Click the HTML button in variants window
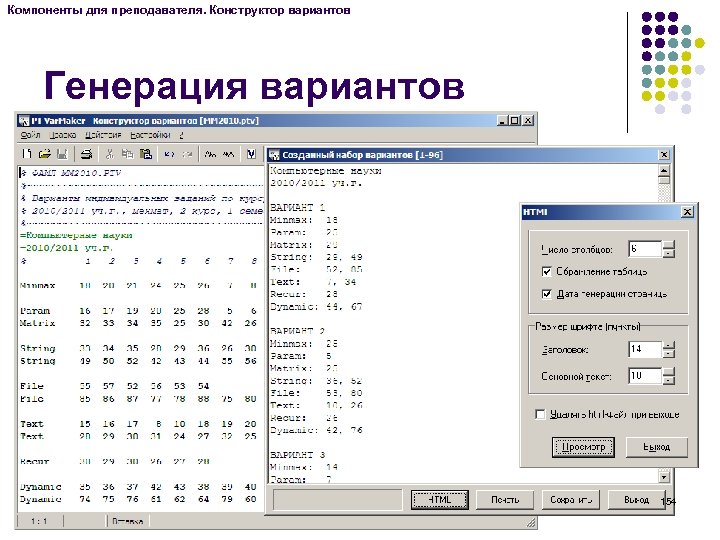Image resolution: width=720 pixels, height=540 pixels. [440, 500]
